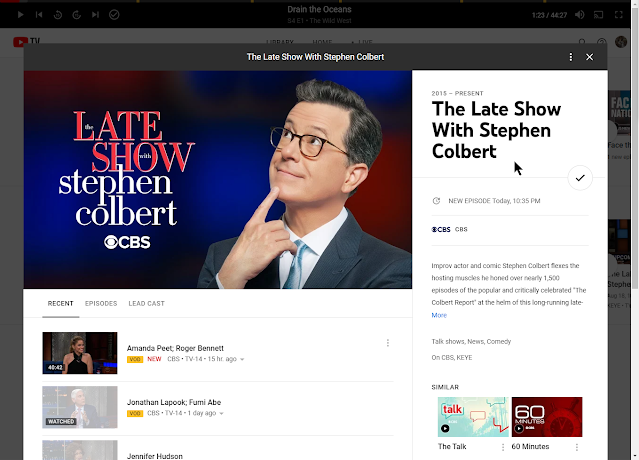This screenshot has width=639, height=460.
Task: Expand airings dropdown next to 1 day ago
Action: (222, 414)
